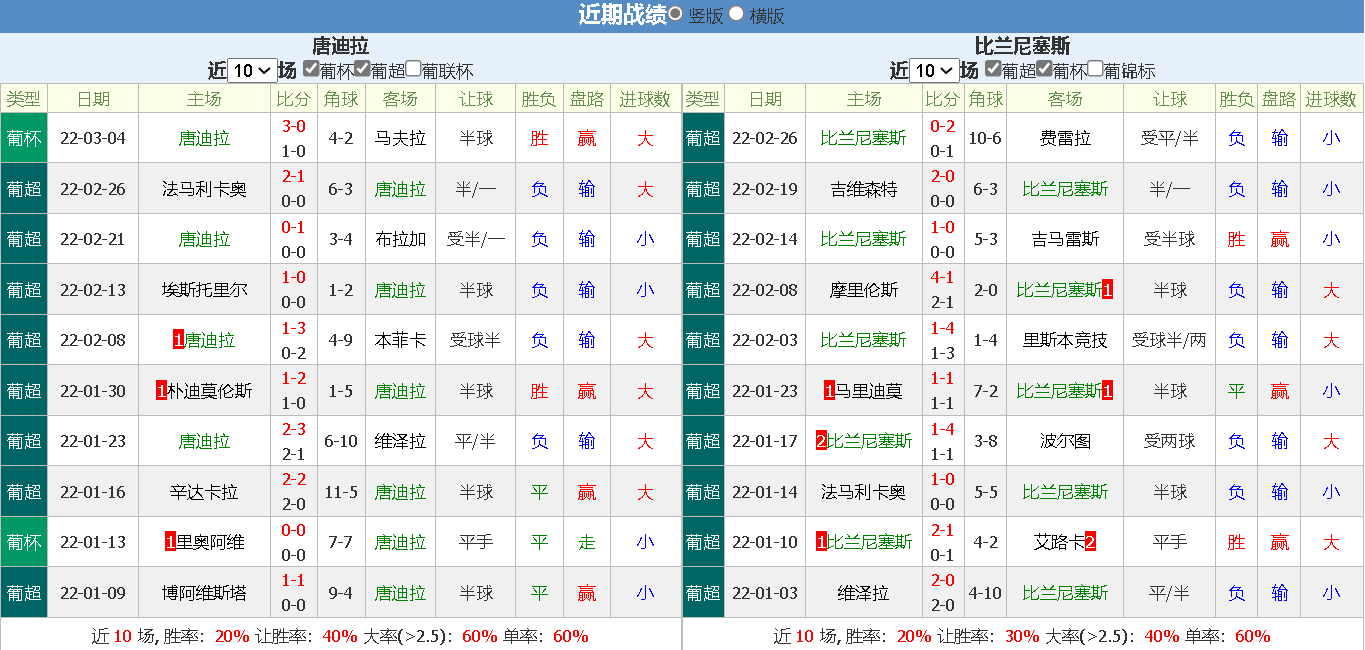Image resolution: width=1365 pixels, height=650 pixels.
Task: Click 法马利卡奥 in 比兰尼塞斯's 22-01-14 row
Action: pos(864,492)
